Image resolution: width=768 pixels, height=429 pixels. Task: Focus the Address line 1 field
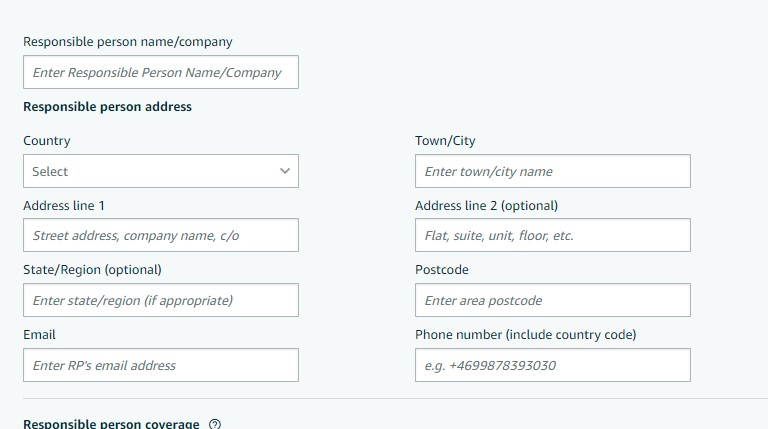(161, 235)
